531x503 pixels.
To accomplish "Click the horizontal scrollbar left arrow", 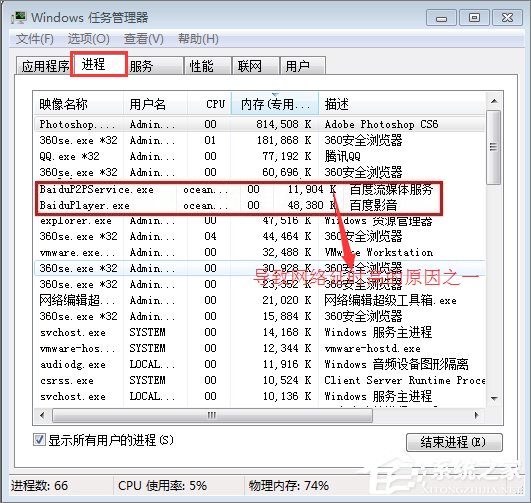I will pyautogui.click(x=42, y=415).
